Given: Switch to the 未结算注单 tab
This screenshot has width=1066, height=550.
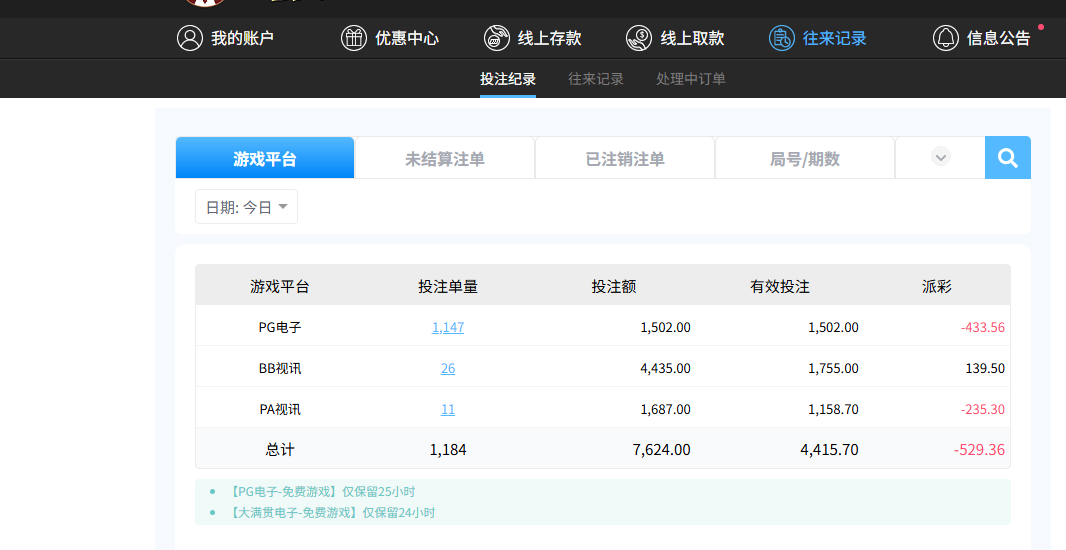Looking at the screenshot, I should [x=445, y=158].
